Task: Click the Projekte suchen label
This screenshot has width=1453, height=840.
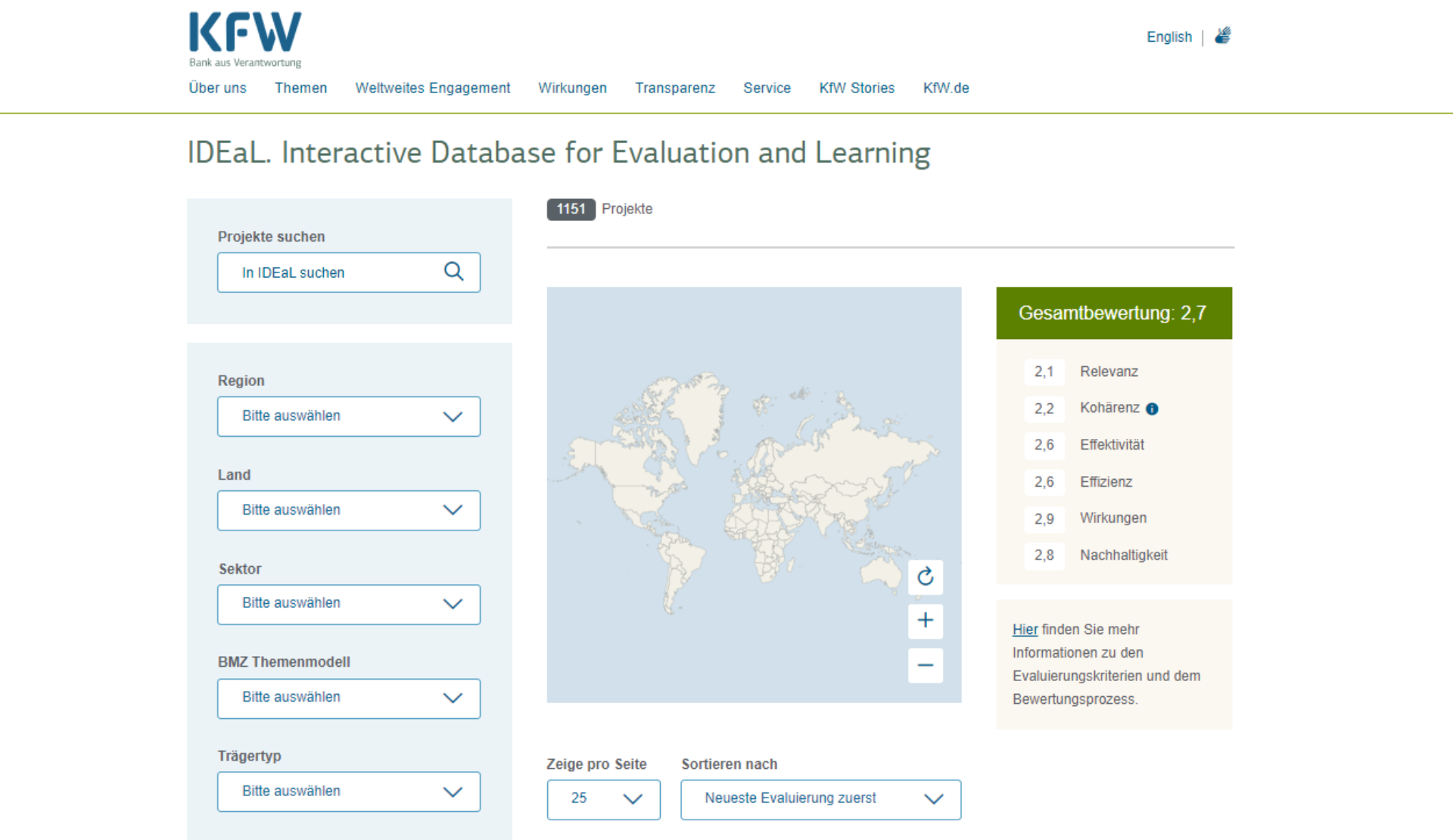Action: click(x=271, y=237)
